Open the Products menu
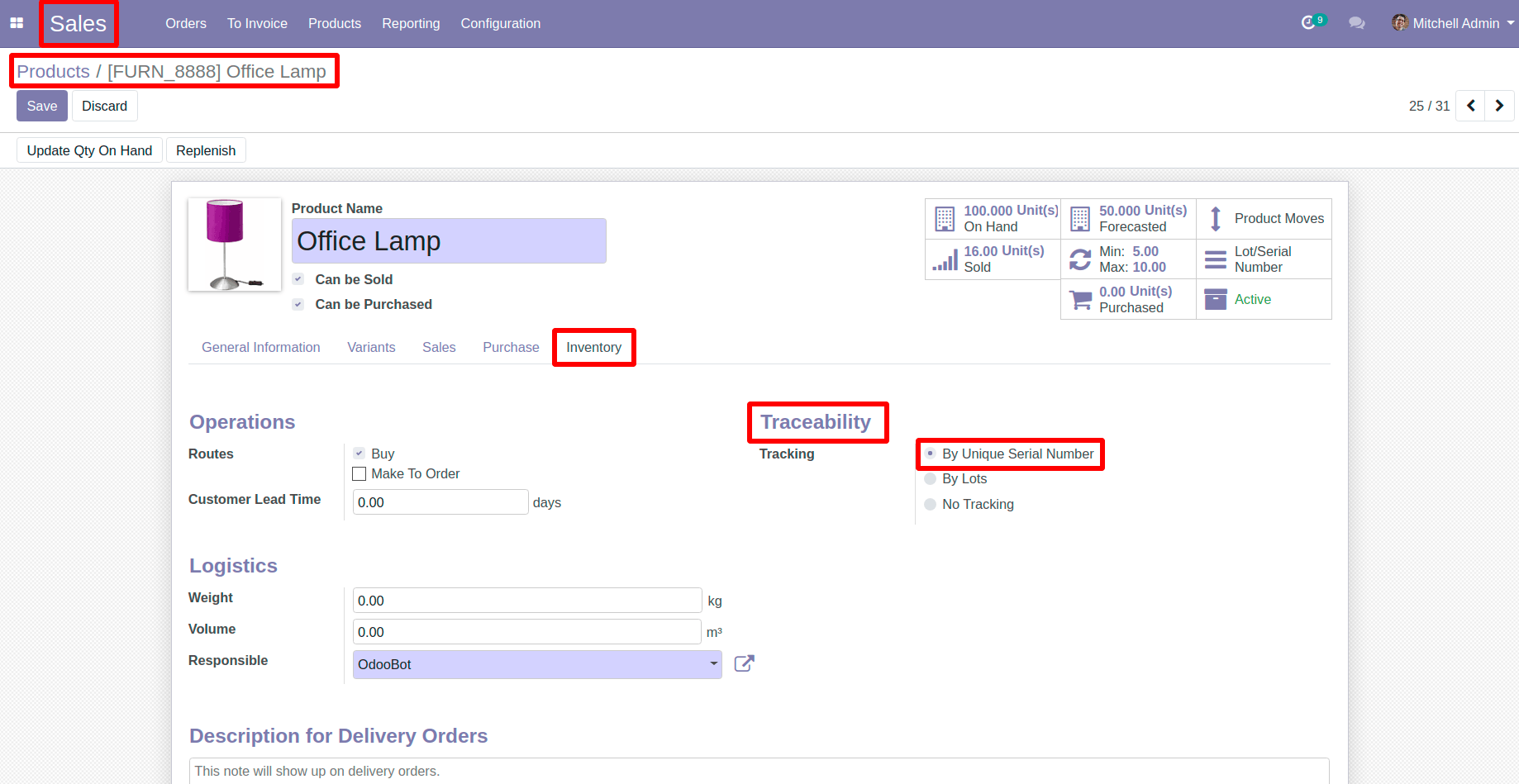The image size is (1519, 784). (x=335, y=23)
